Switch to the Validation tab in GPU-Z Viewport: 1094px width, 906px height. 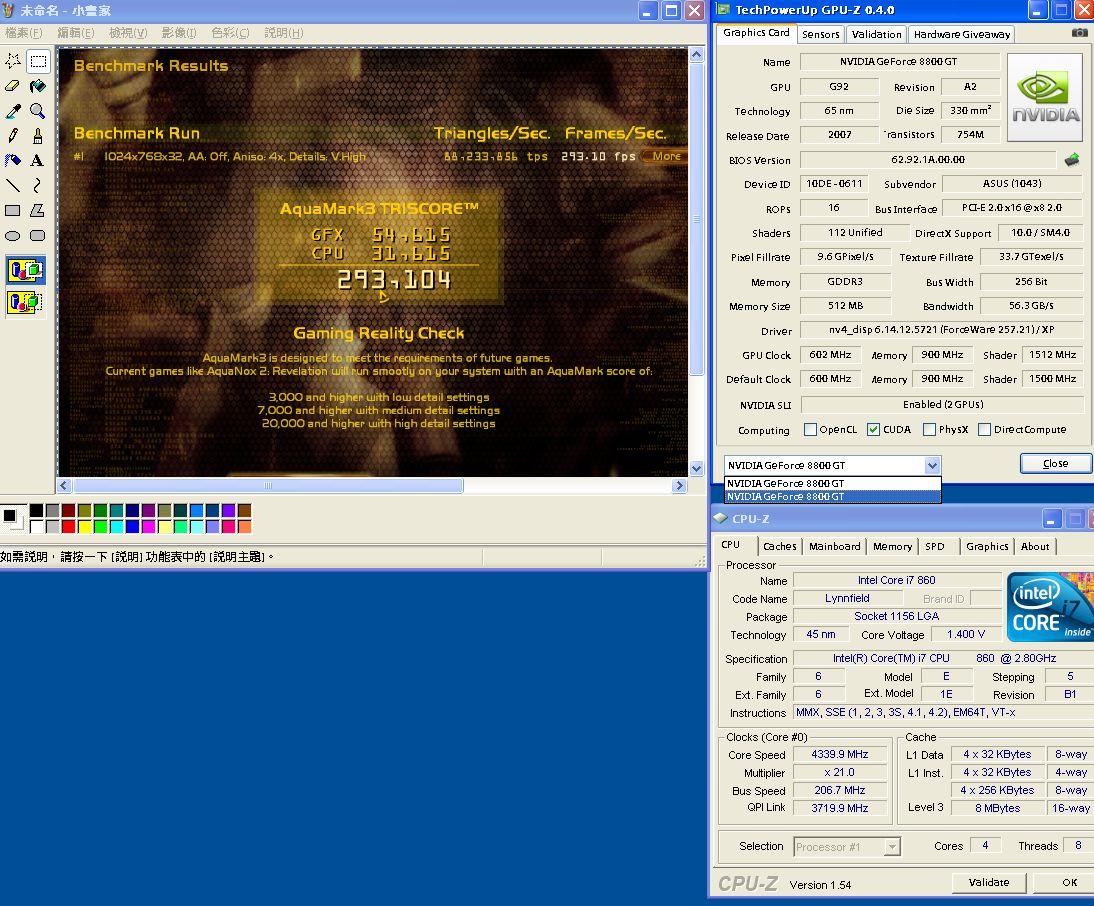876,34
